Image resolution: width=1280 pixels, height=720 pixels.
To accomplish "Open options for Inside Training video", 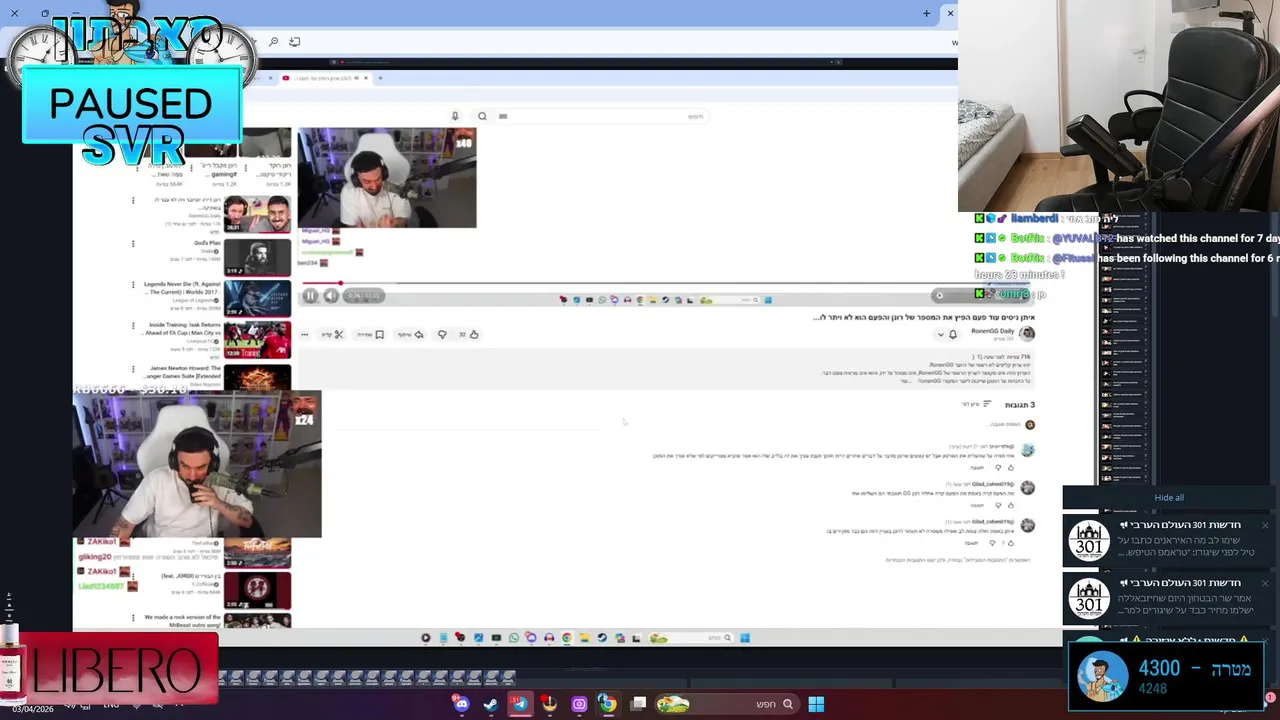I will coord(133,326).
